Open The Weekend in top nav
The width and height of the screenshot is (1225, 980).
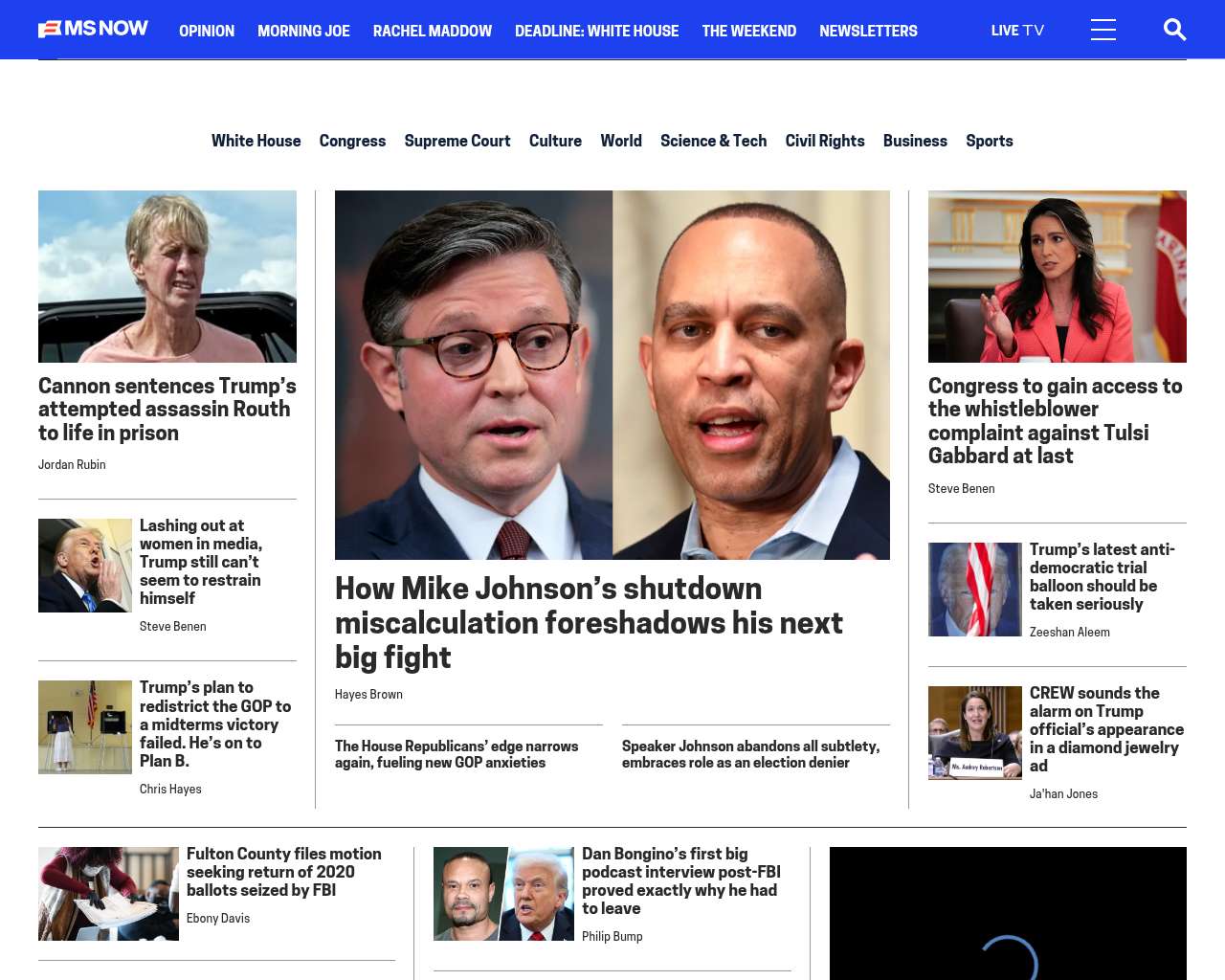[x=748, y=31]
